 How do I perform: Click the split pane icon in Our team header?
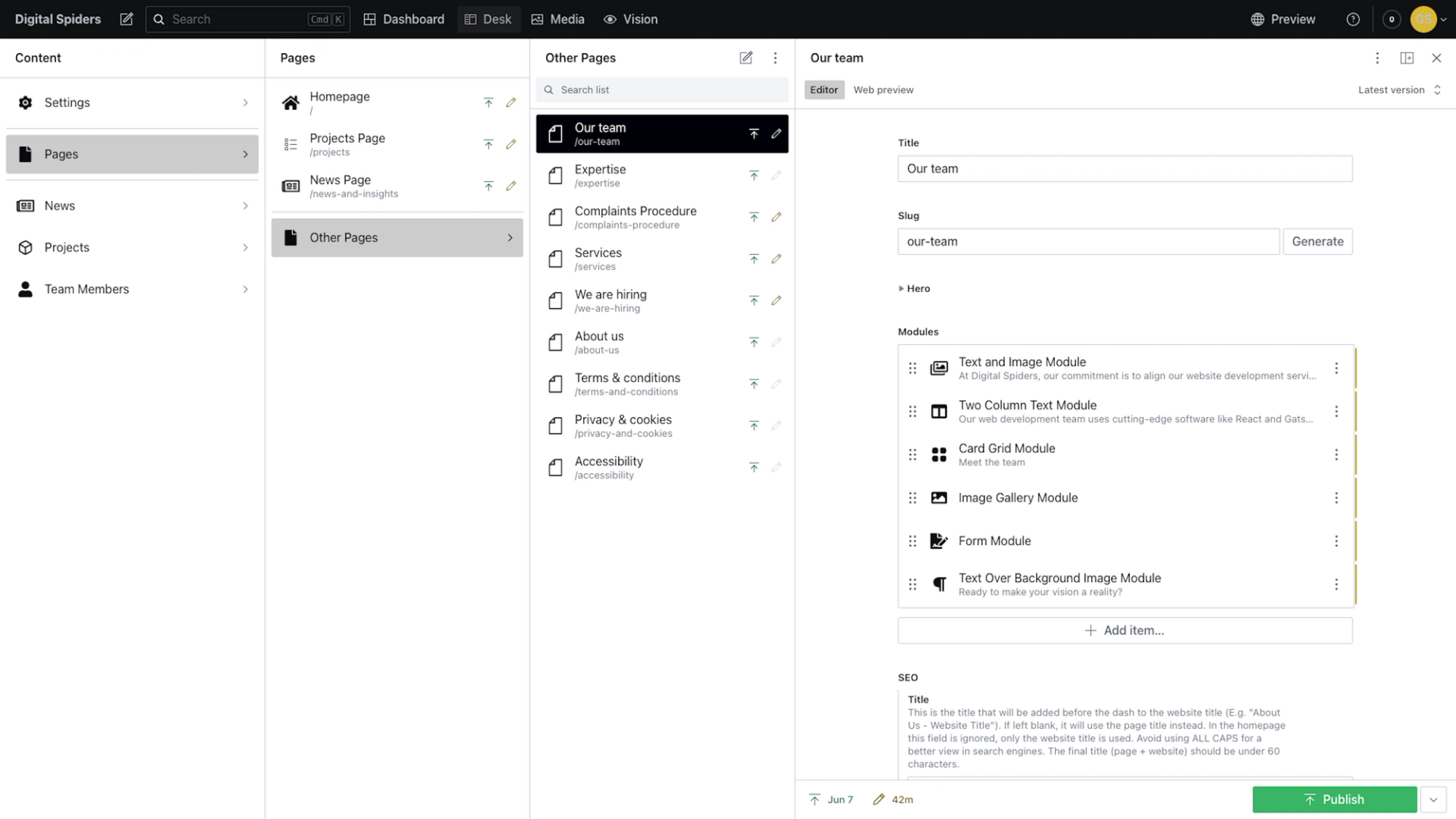tap(1407, 58)
